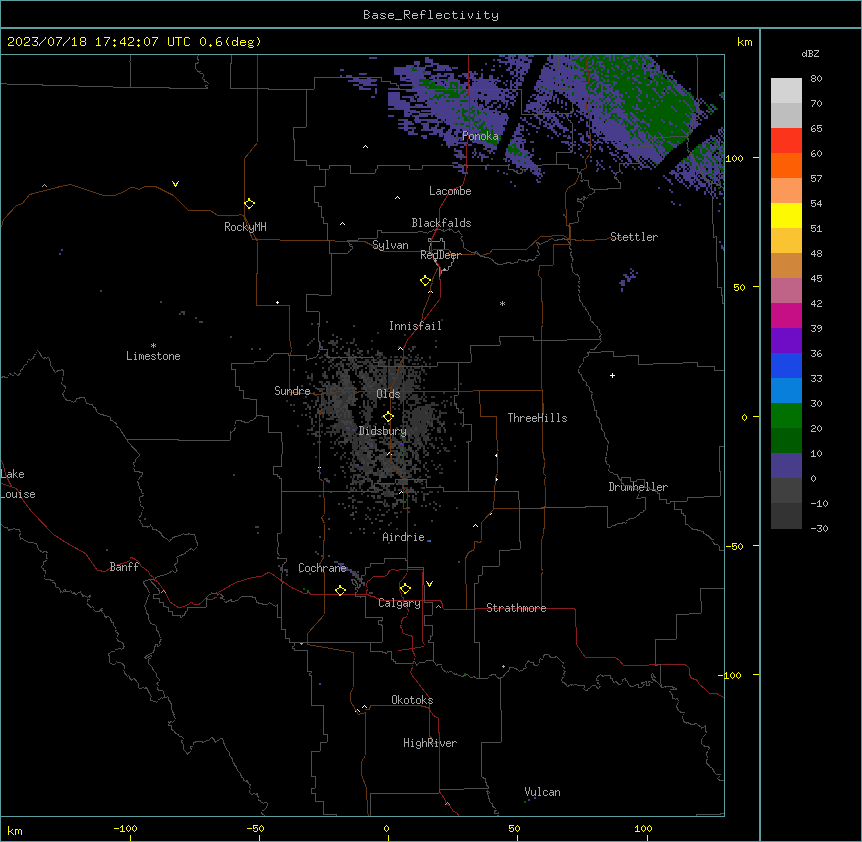
Task: Click the dBZ legend heading
Action: (x=810, y=53)
